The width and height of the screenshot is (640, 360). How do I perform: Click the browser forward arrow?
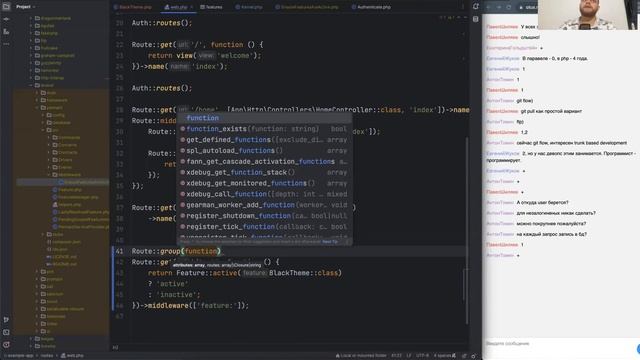click(x=499, y=7)
